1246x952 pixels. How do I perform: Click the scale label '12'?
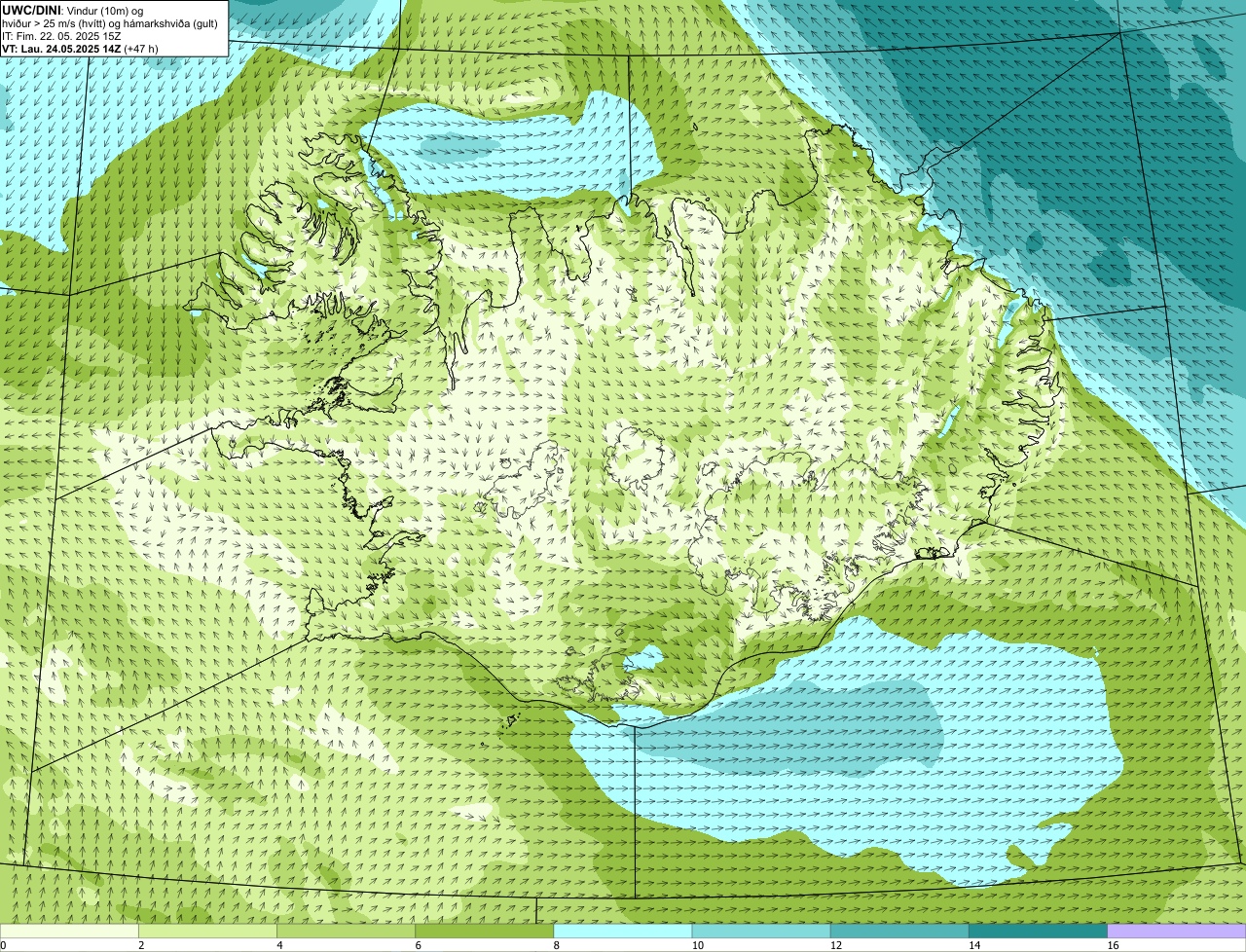(836, 945)
